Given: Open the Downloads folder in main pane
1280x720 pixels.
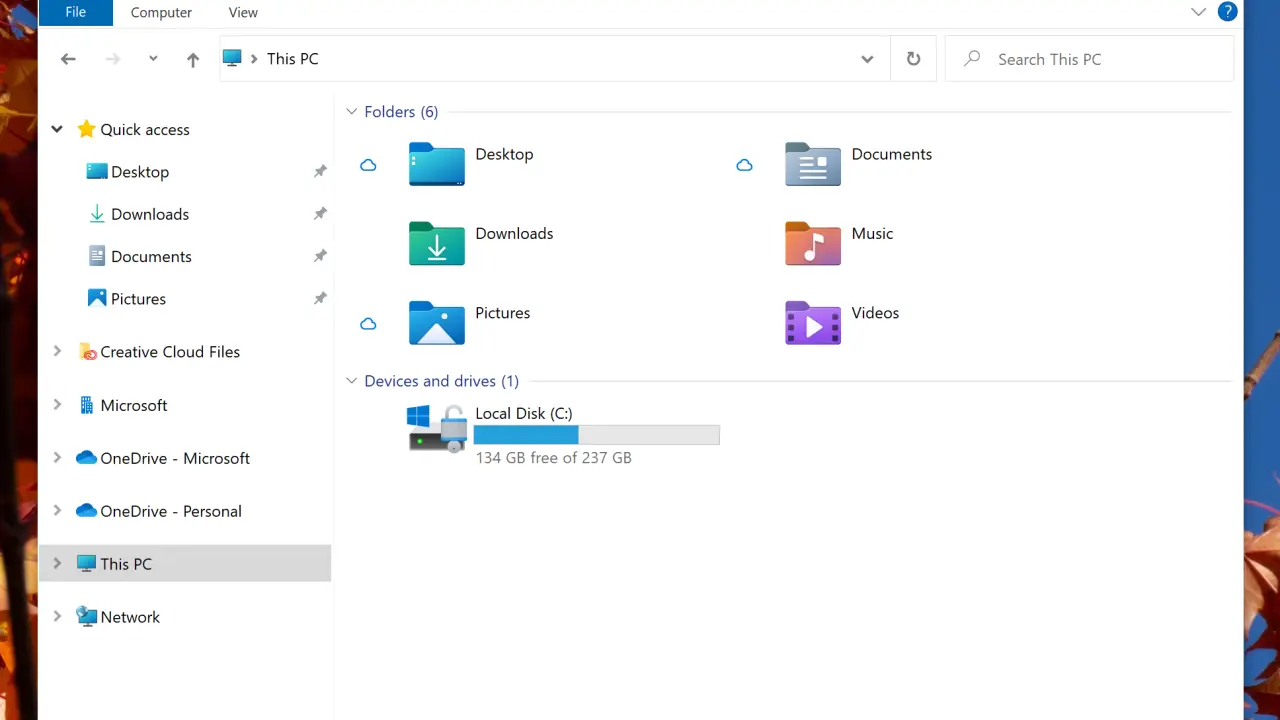Looking at the screenshot, I should click(x=436, y=243).
